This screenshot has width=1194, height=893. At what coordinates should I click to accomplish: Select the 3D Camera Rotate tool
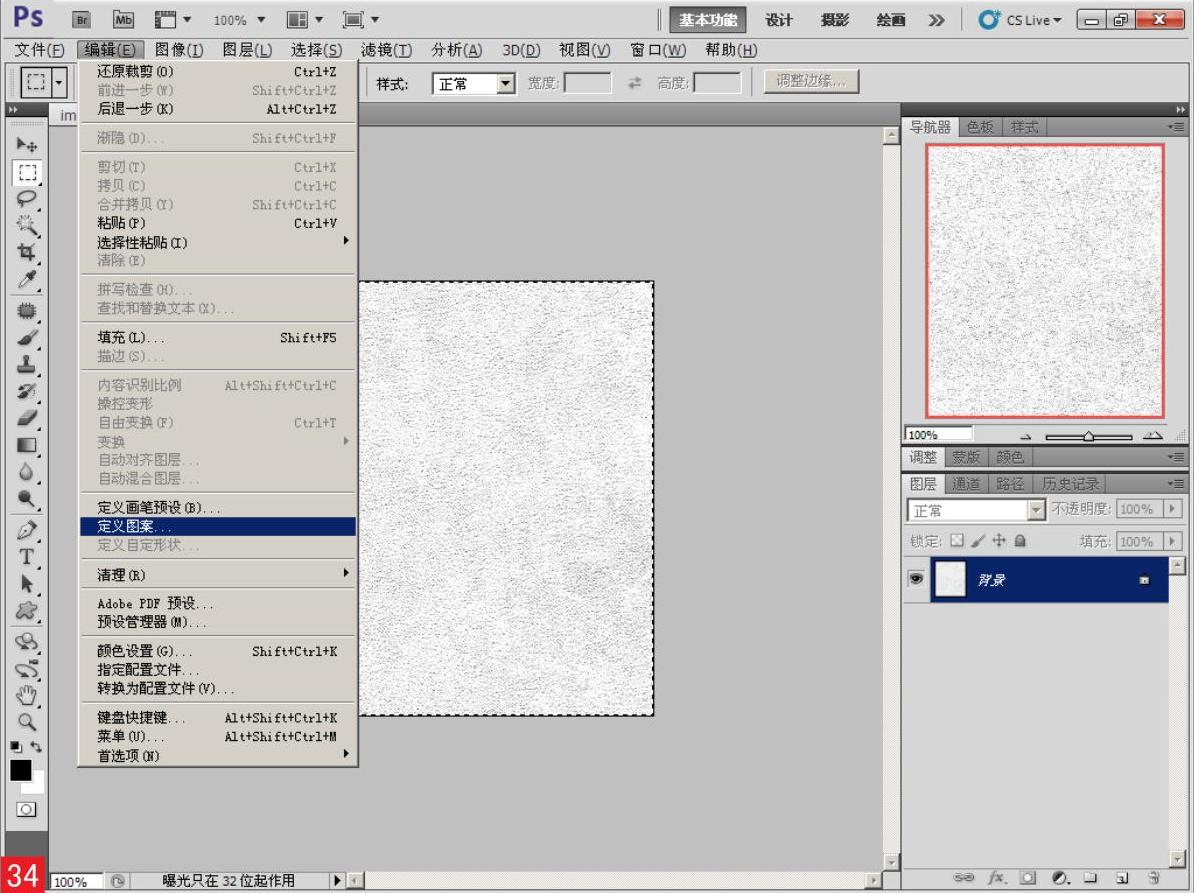[x=27, y=669]
